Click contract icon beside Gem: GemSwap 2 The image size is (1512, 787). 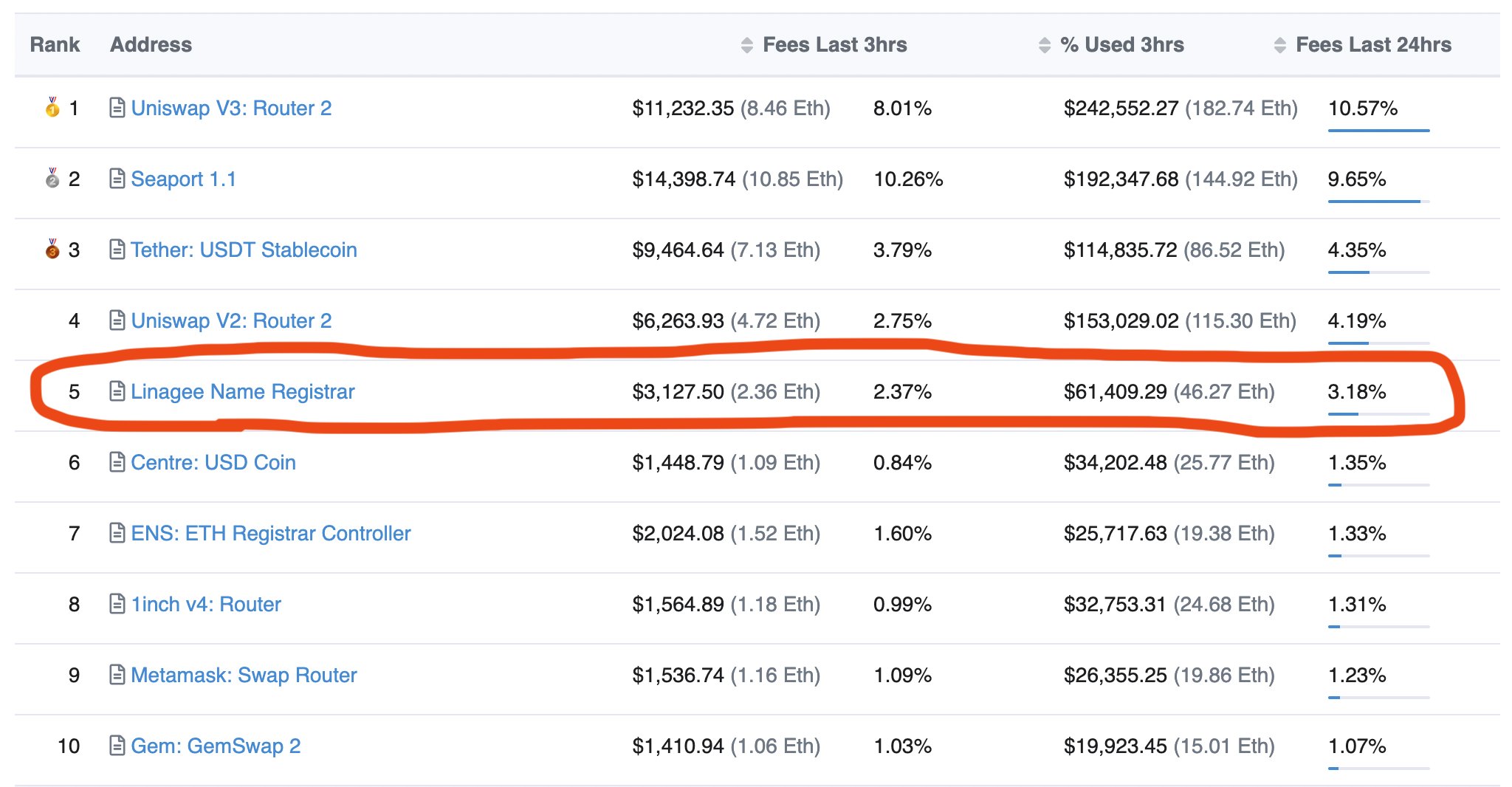tap(117, 746)
